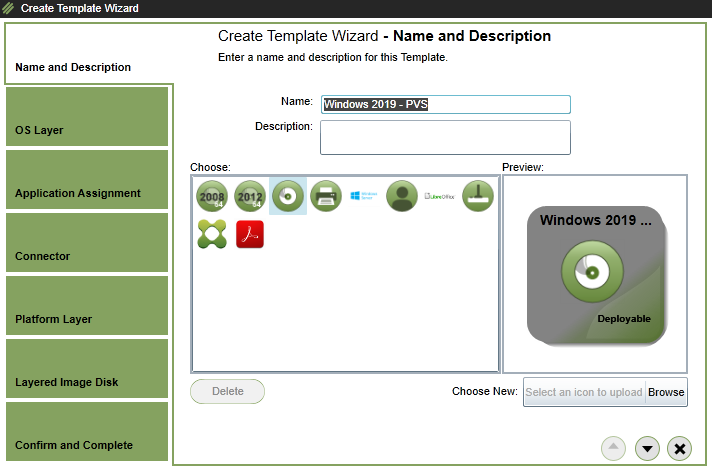Screen dimensions: 712x470
Task: Select the green Citrix XenApp icon
Action: 211,235
